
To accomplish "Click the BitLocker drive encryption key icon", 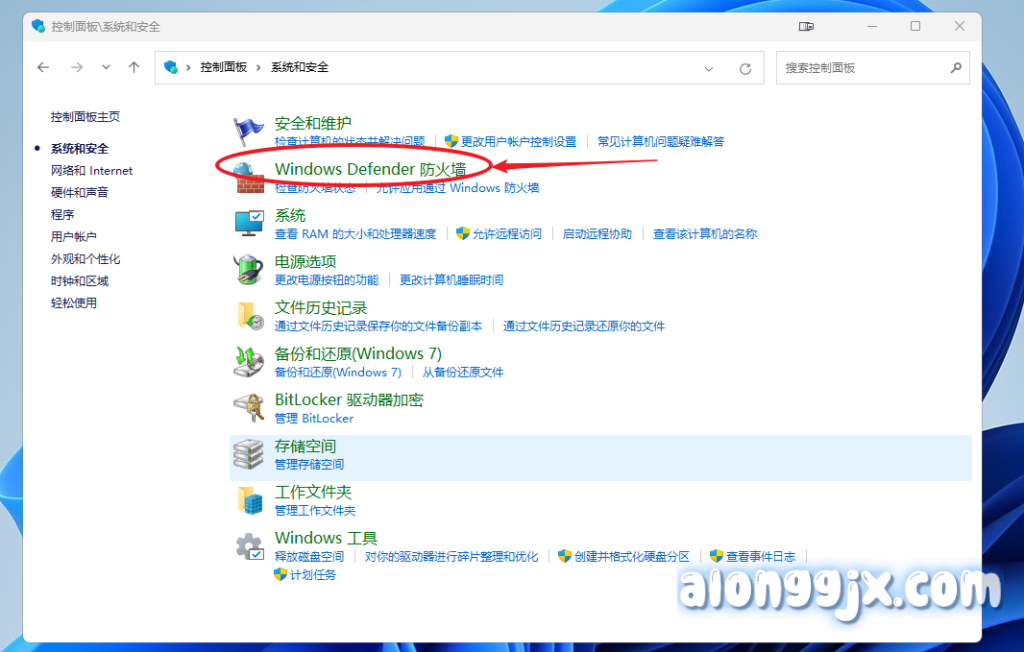I will point(248,407).
